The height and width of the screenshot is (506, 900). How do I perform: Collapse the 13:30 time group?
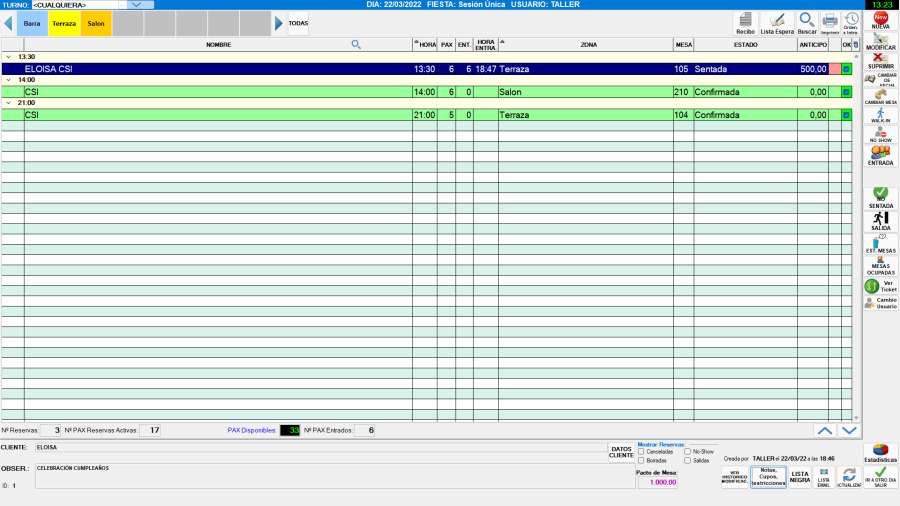pos(8,57)
